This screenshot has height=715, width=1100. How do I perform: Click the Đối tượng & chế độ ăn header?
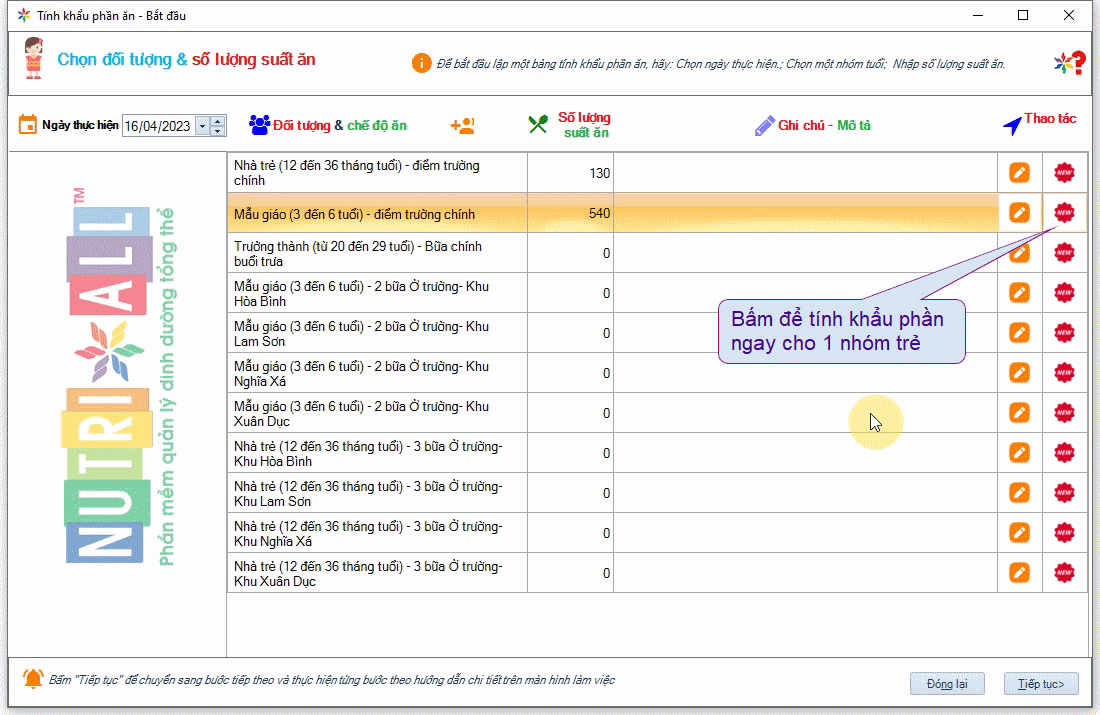329,125
